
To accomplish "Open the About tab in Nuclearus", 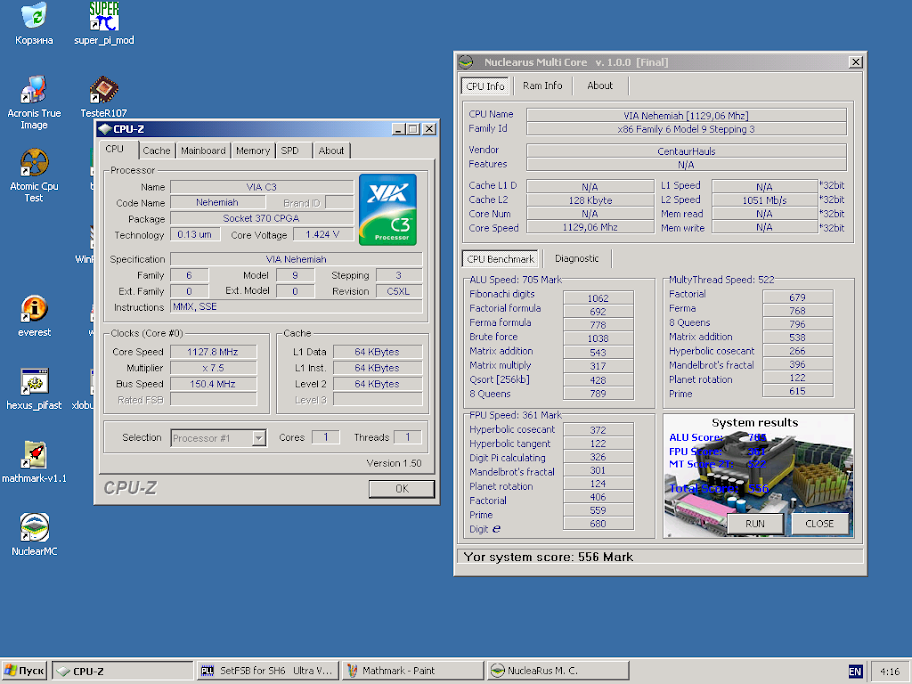I will coord(600,86).
